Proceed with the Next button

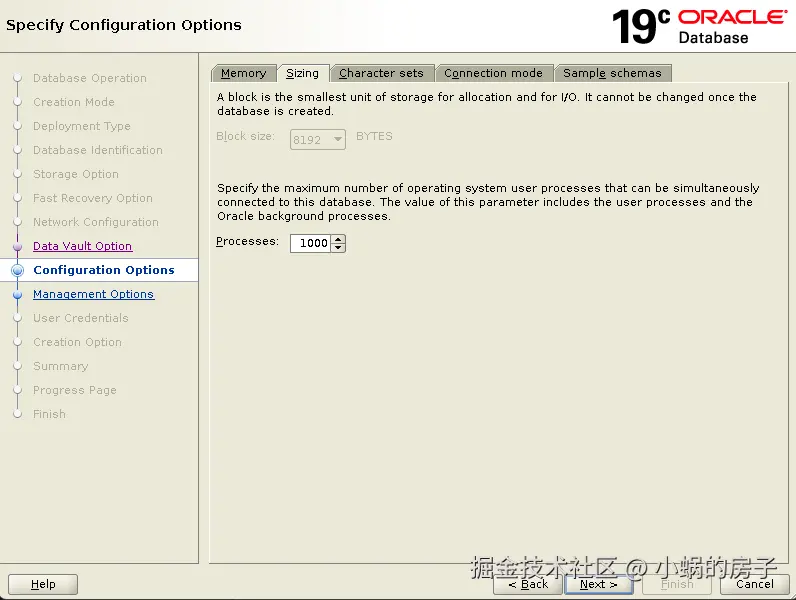599,584
